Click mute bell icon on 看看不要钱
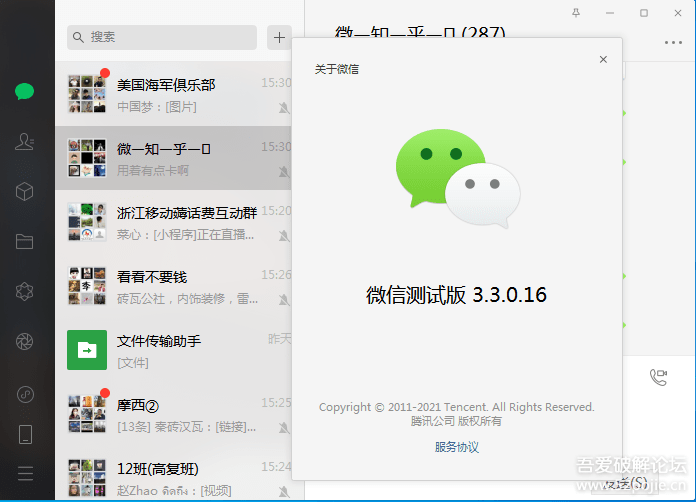Screen dimensions: 696x502 tap(284, 300)
